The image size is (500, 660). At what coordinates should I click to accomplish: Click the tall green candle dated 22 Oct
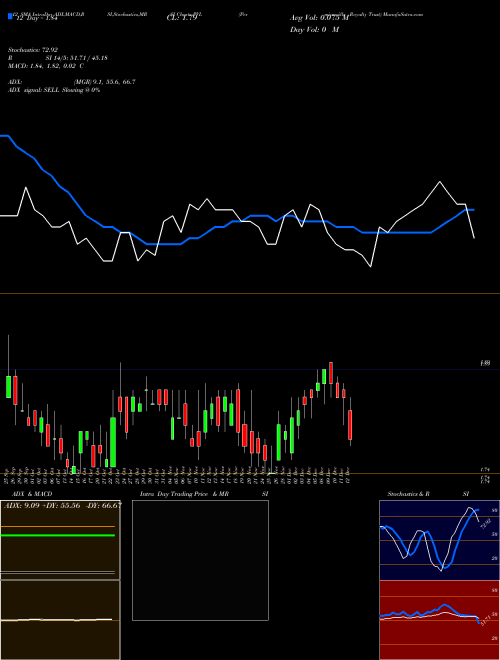tap(113, 442)
